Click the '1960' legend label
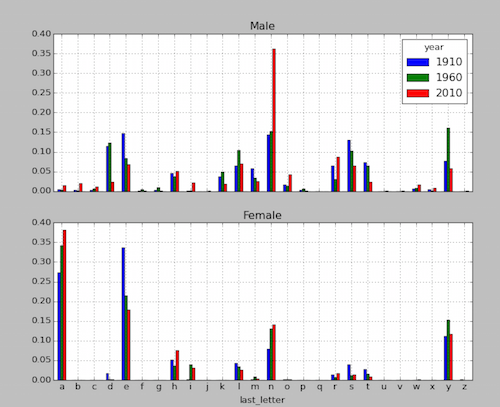Screen dimensions: 500x407 (x=449, y=78)
